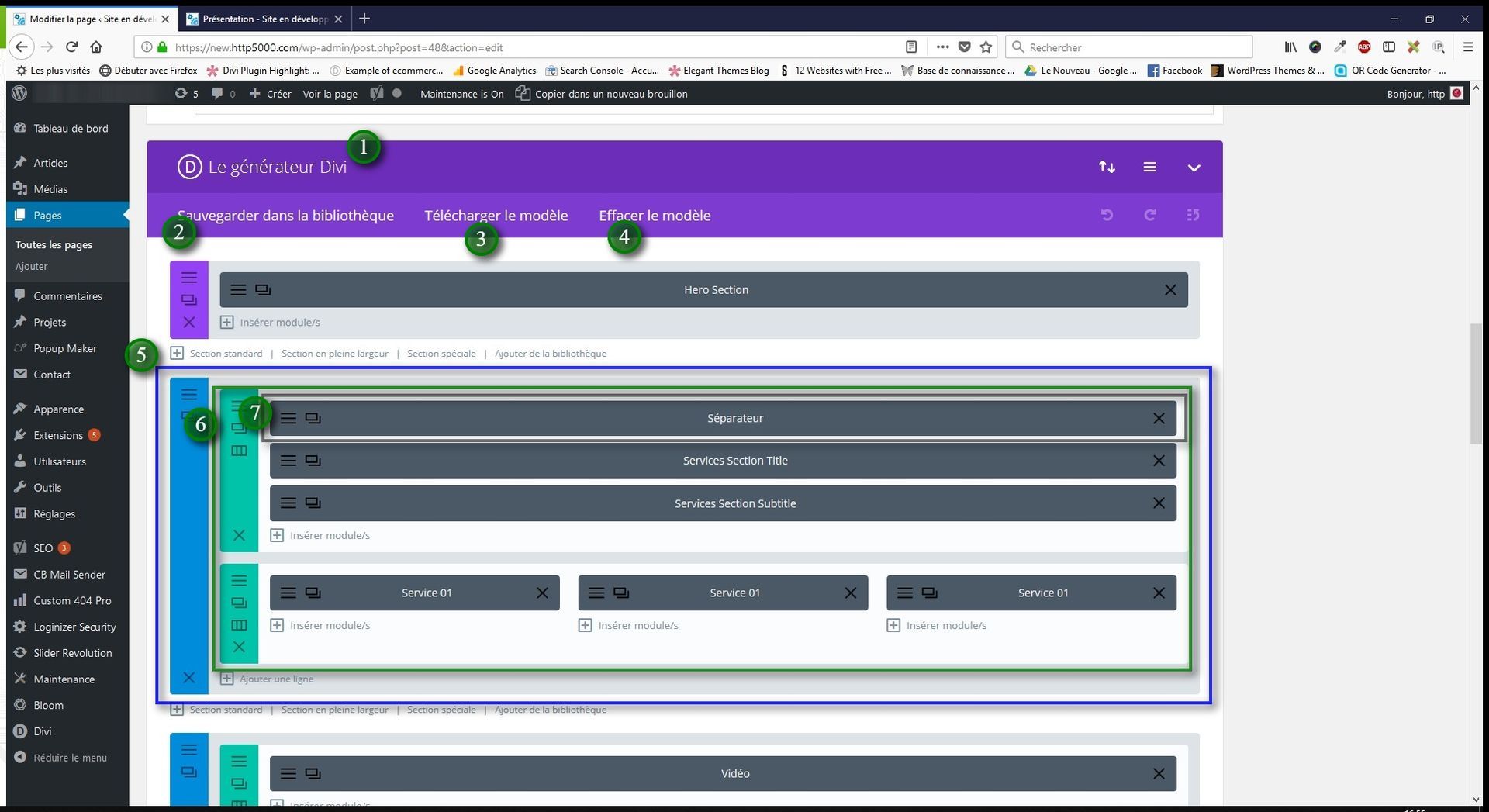This screenshot has height=812, width=1489.
Task: Open Facebook bookmark
Action: click(1175, 71)
